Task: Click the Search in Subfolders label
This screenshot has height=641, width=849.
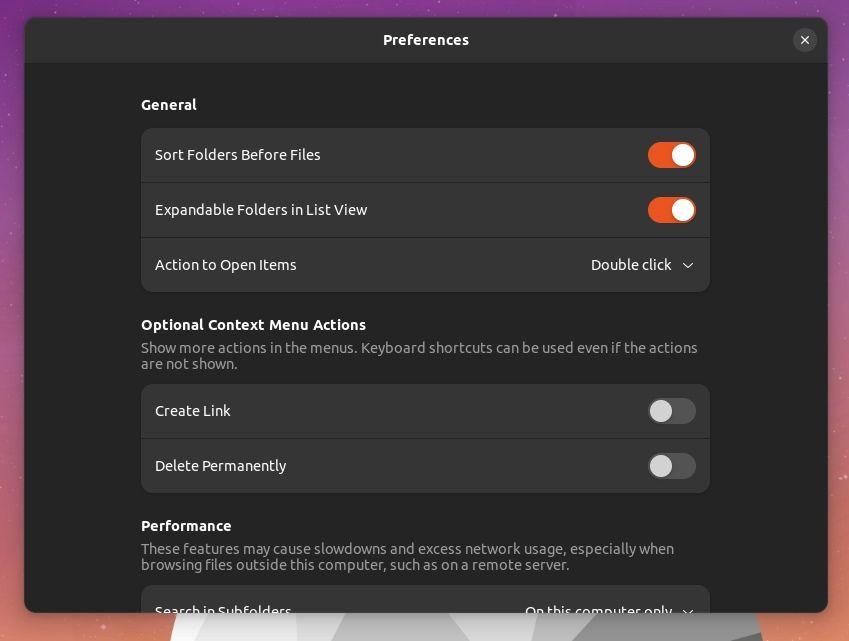Action: (223, 611)
